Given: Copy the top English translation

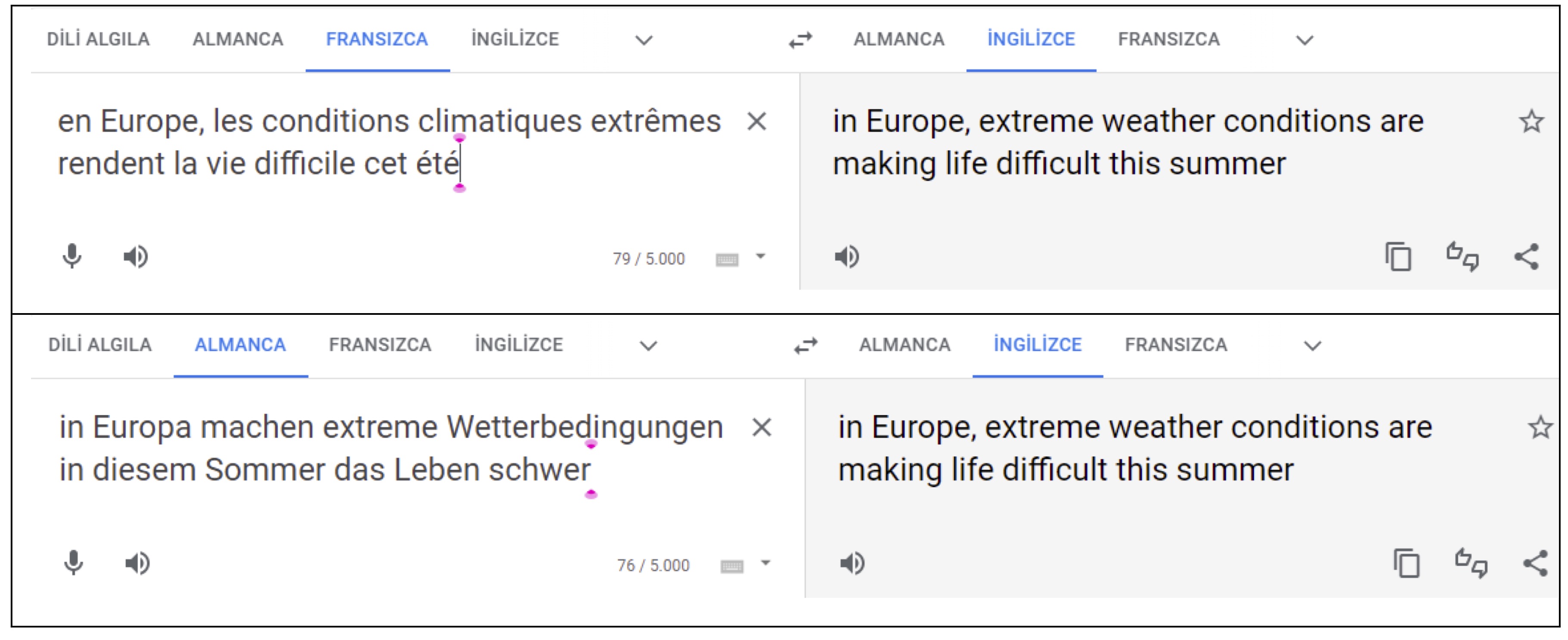Looking at the screenshot, I should coord(1398,256).
